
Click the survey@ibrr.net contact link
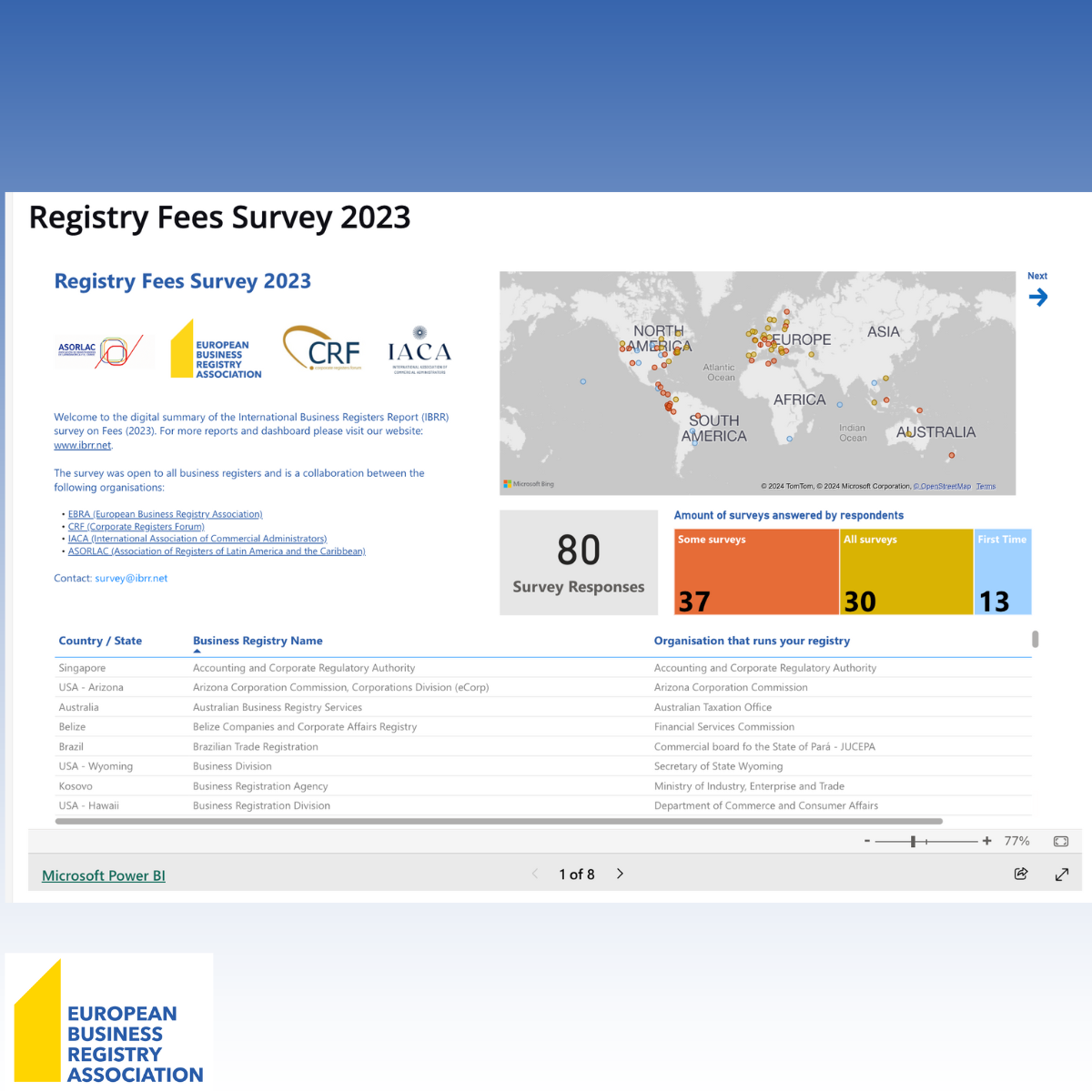click(132, 578)
